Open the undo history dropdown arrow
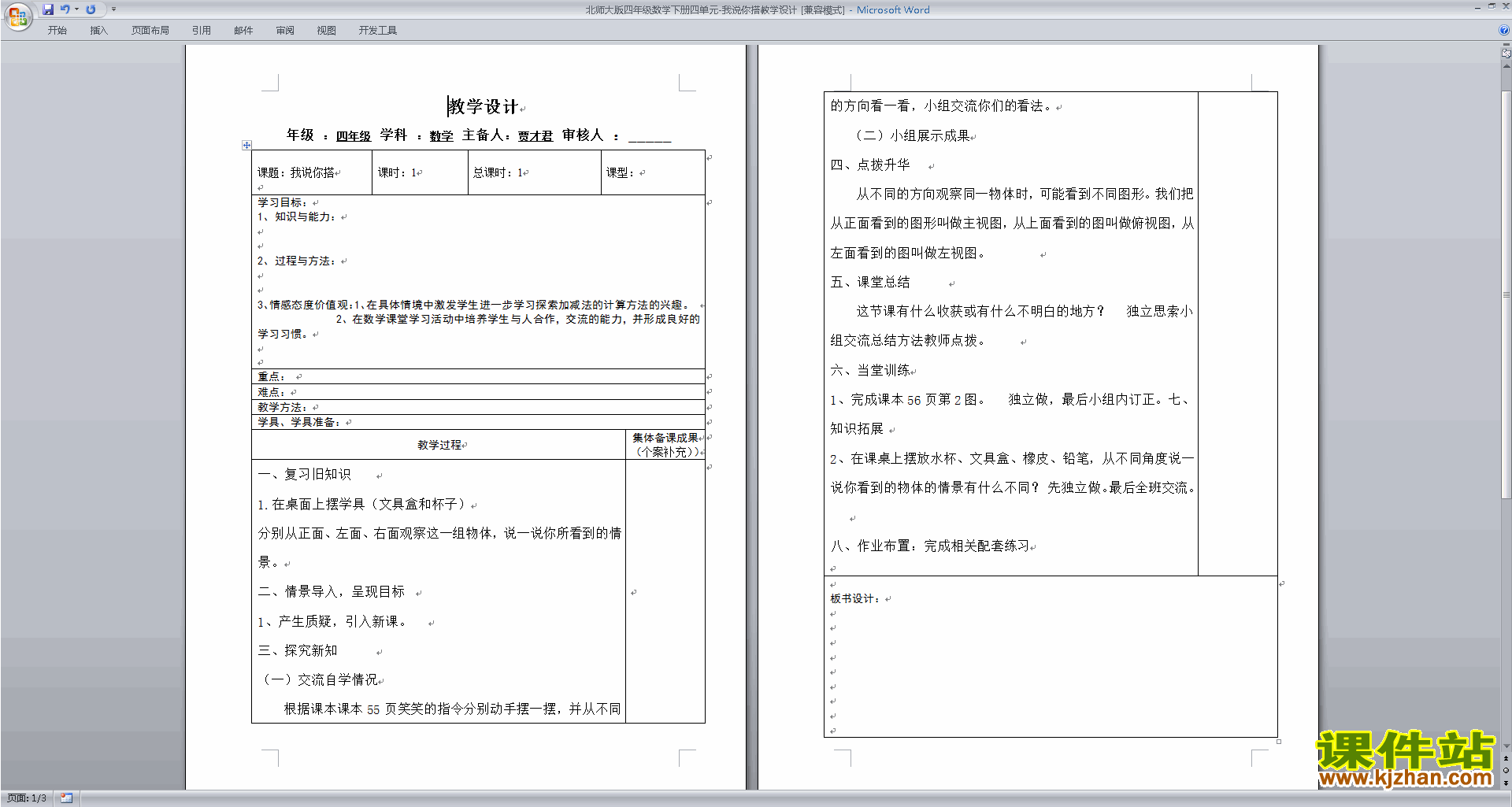Screen dimensions: 1512x807 (x=76, y=9)
